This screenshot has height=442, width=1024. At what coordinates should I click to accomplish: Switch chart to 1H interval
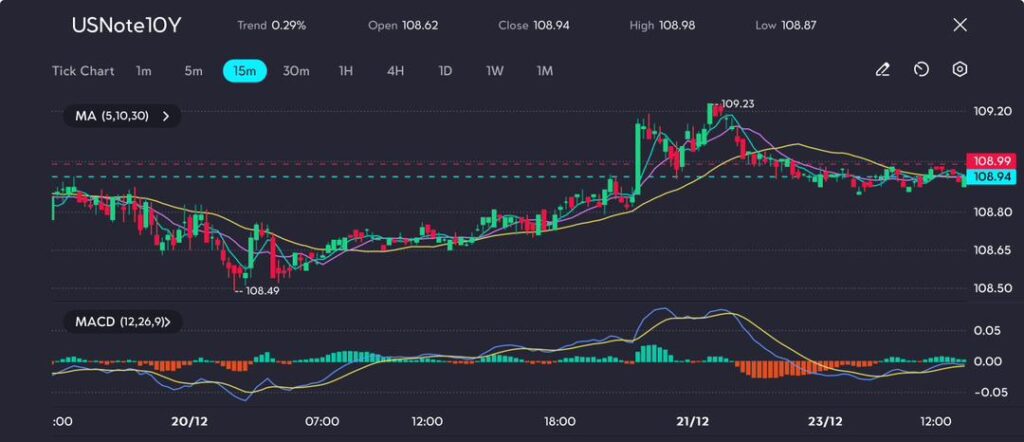click(x=346, y=71)
